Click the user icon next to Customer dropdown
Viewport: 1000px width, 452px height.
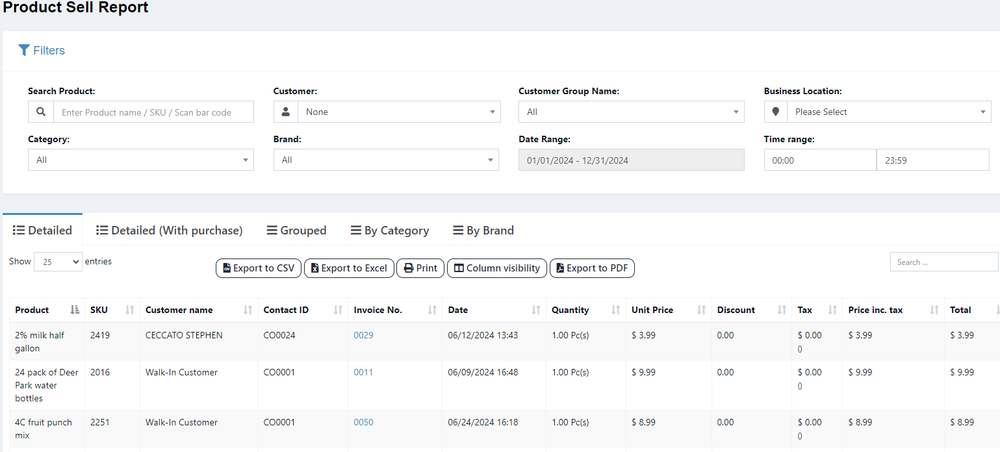pyautogui.click(x=286, y=113)
